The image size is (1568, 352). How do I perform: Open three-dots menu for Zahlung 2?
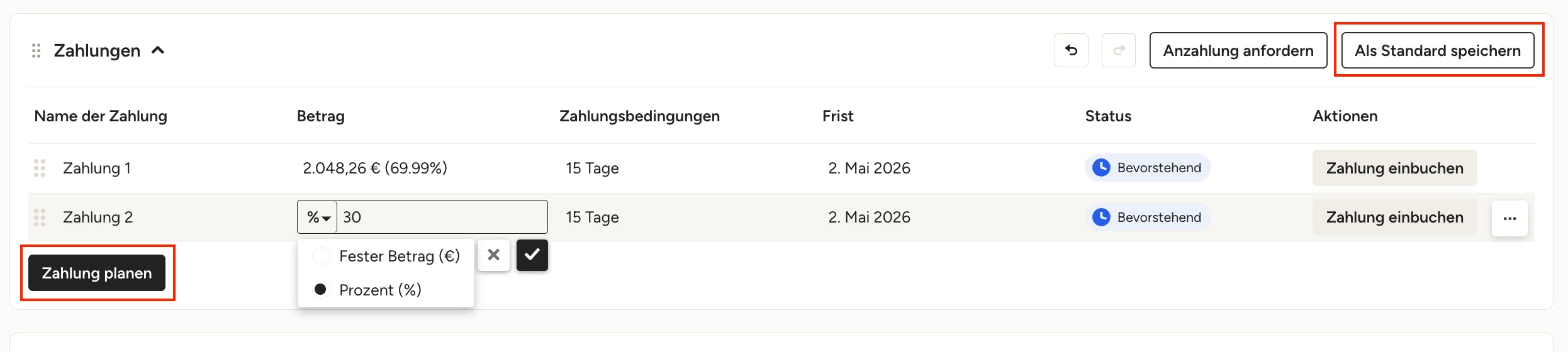(x=1509, y=218)
